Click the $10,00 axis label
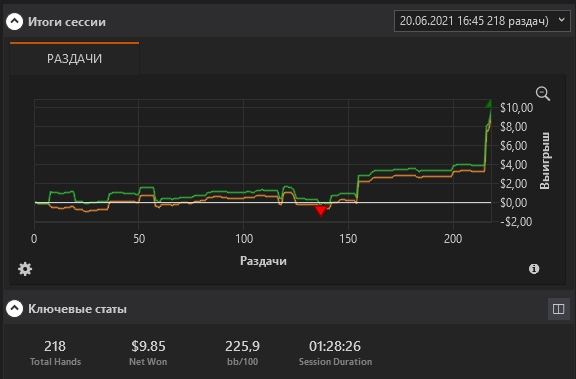Screen dimensions: 576x379 pos(516,108)
